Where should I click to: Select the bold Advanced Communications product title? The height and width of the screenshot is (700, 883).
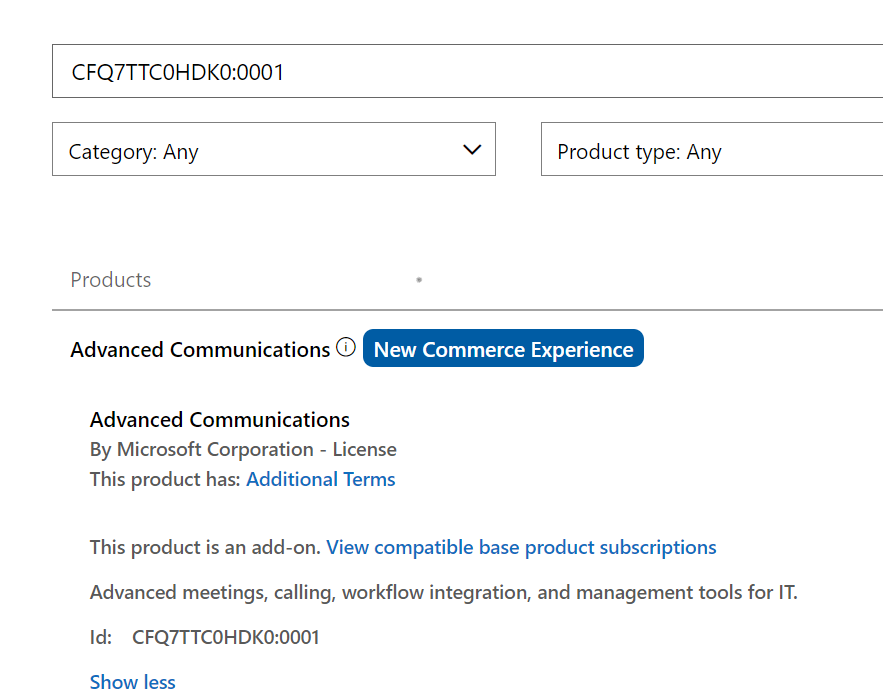pos(220,420)
